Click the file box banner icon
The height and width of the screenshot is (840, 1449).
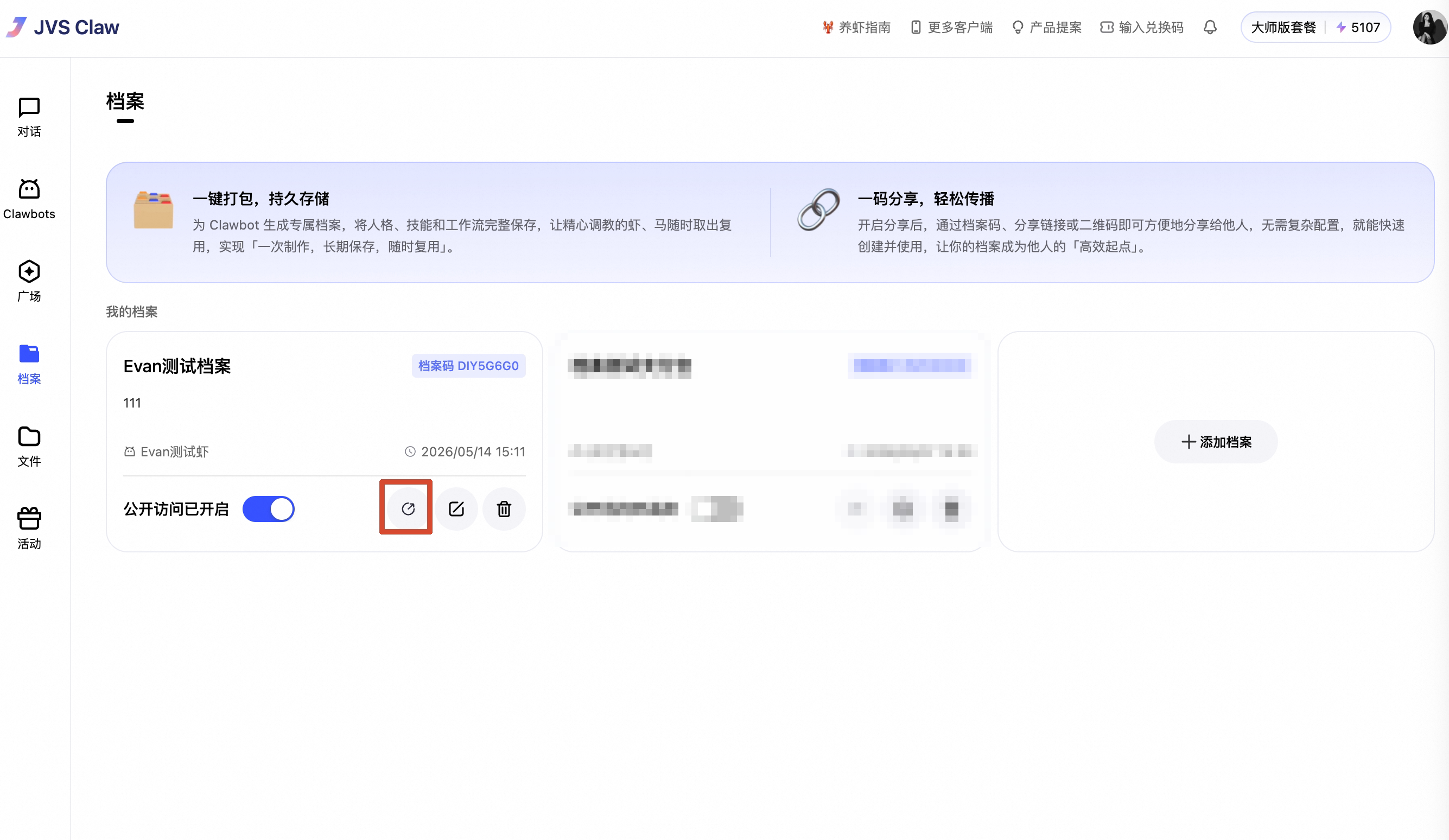[x=153, y=210]
